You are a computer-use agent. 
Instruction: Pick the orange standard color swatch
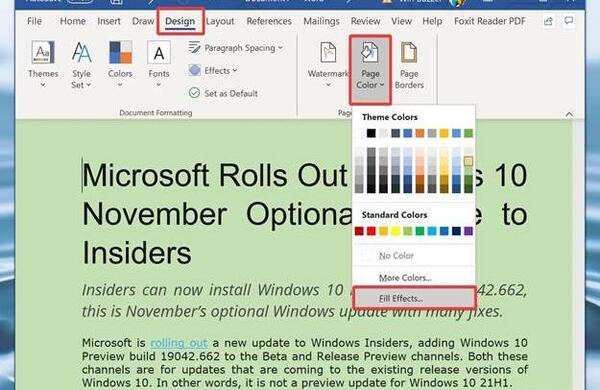tap(383, 231)
